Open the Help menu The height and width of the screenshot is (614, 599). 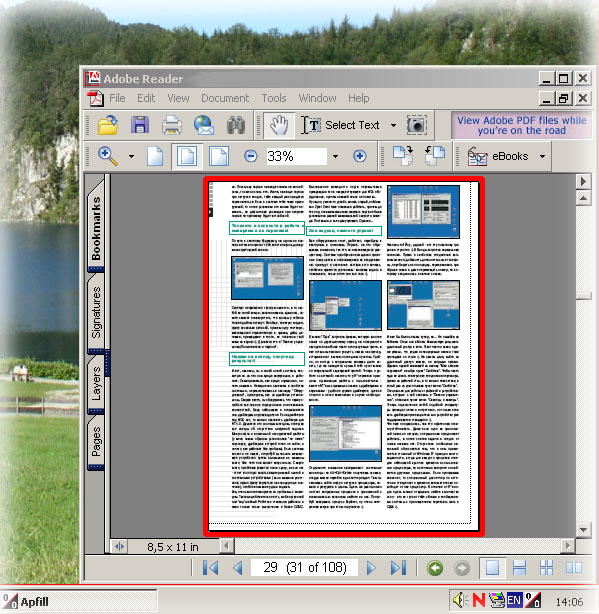click(359, 98)
